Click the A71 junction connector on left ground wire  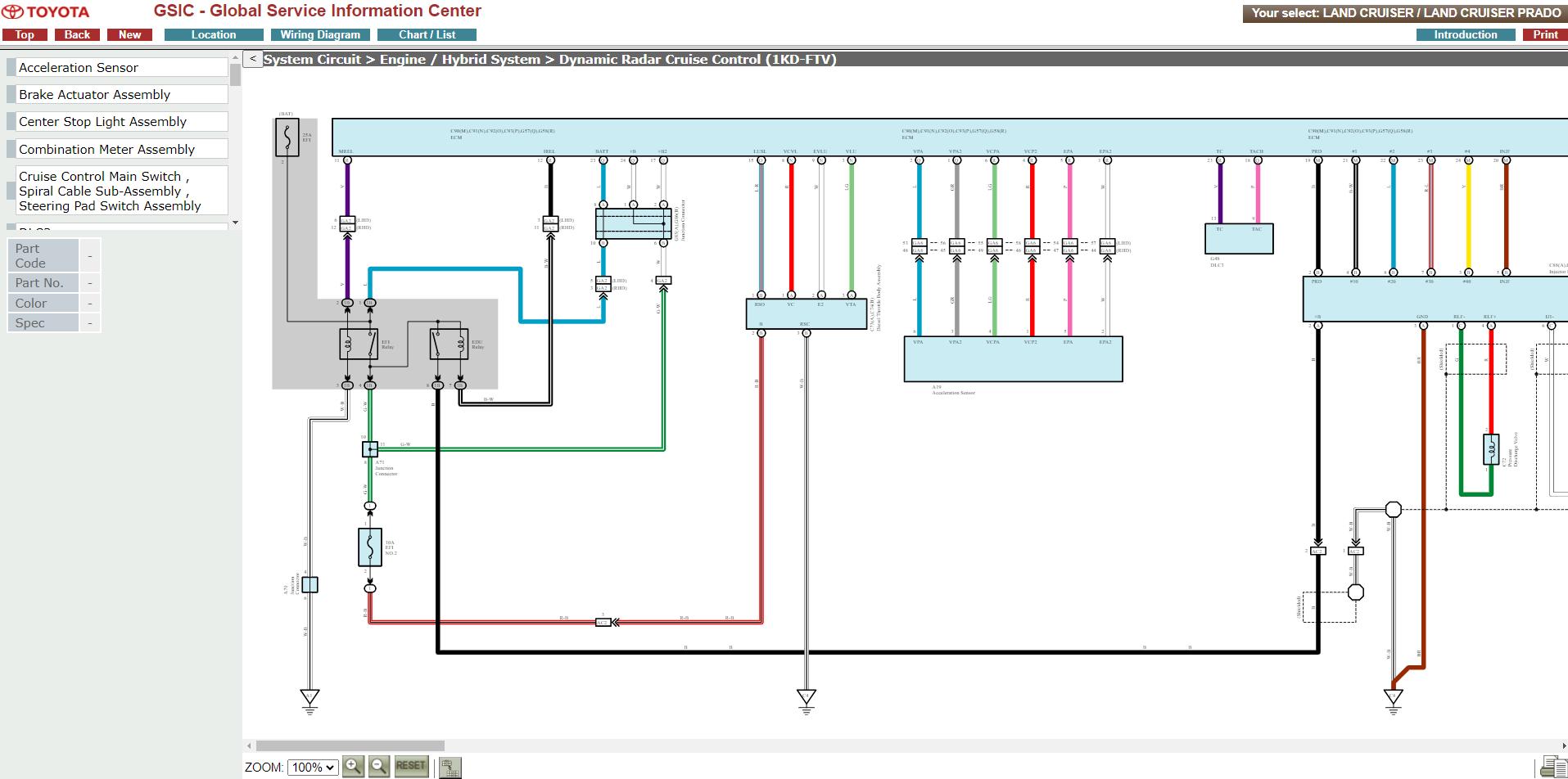point(310,584)
